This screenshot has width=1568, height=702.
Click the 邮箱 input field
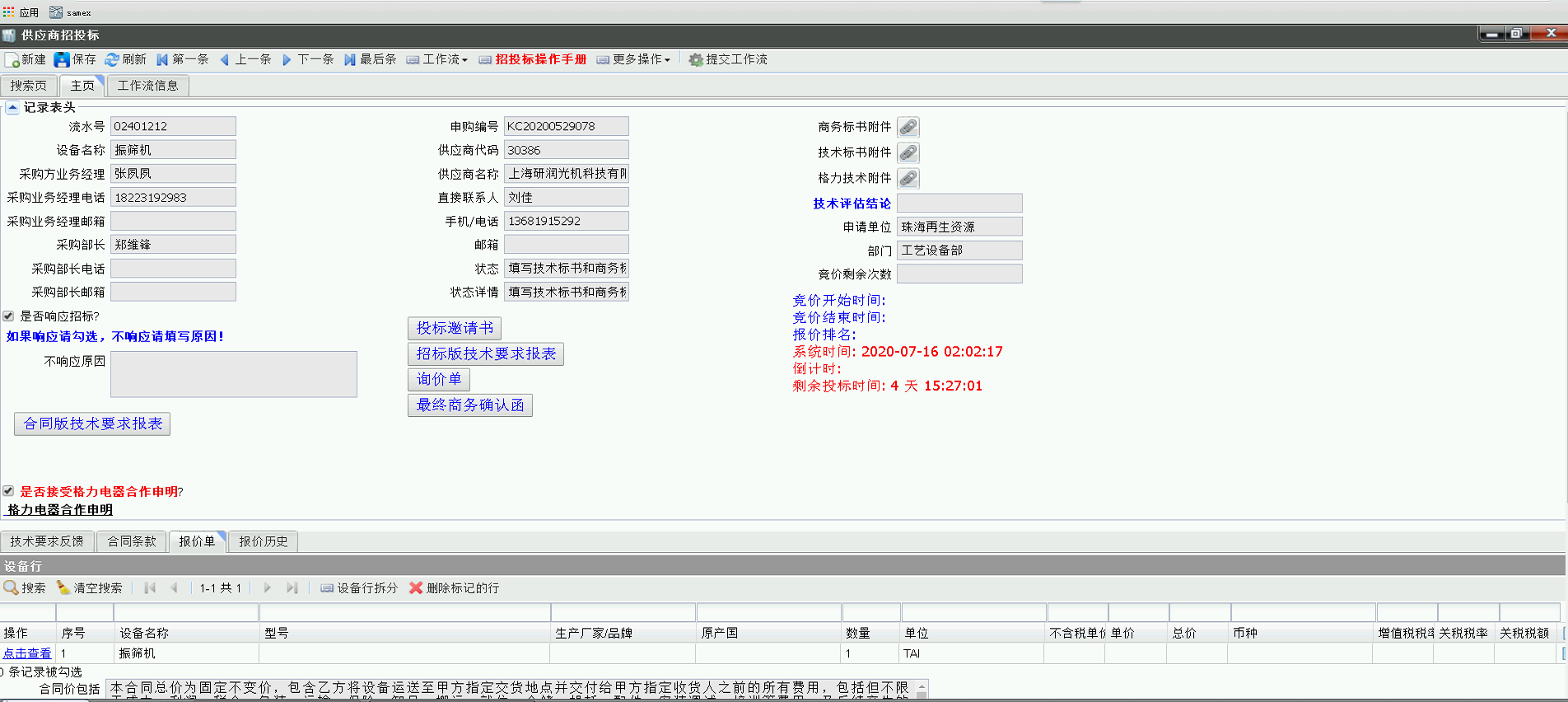[567, 245]
